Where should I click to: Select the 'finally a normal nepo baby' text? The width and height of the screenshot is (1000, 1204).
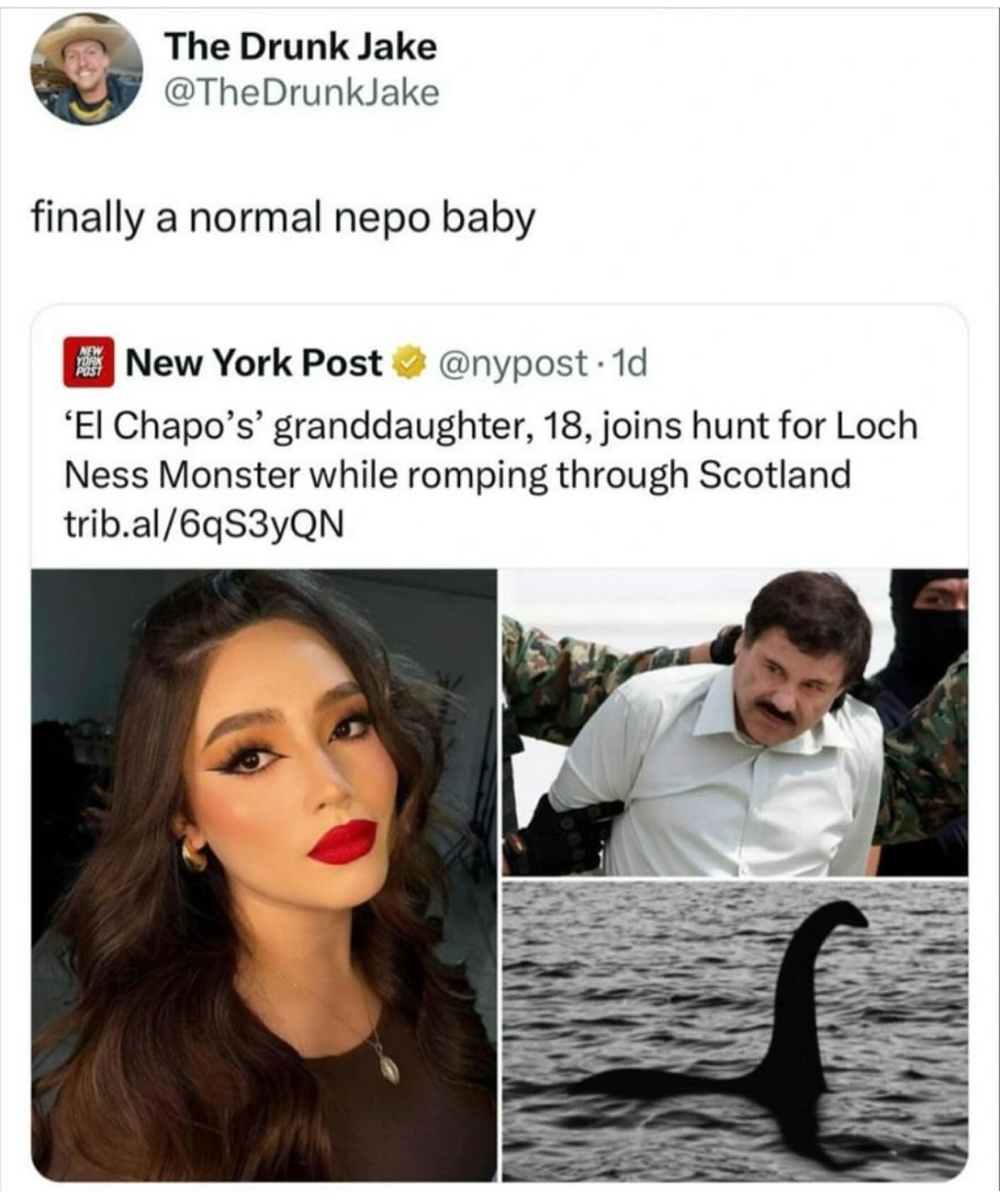click(282, 218)
